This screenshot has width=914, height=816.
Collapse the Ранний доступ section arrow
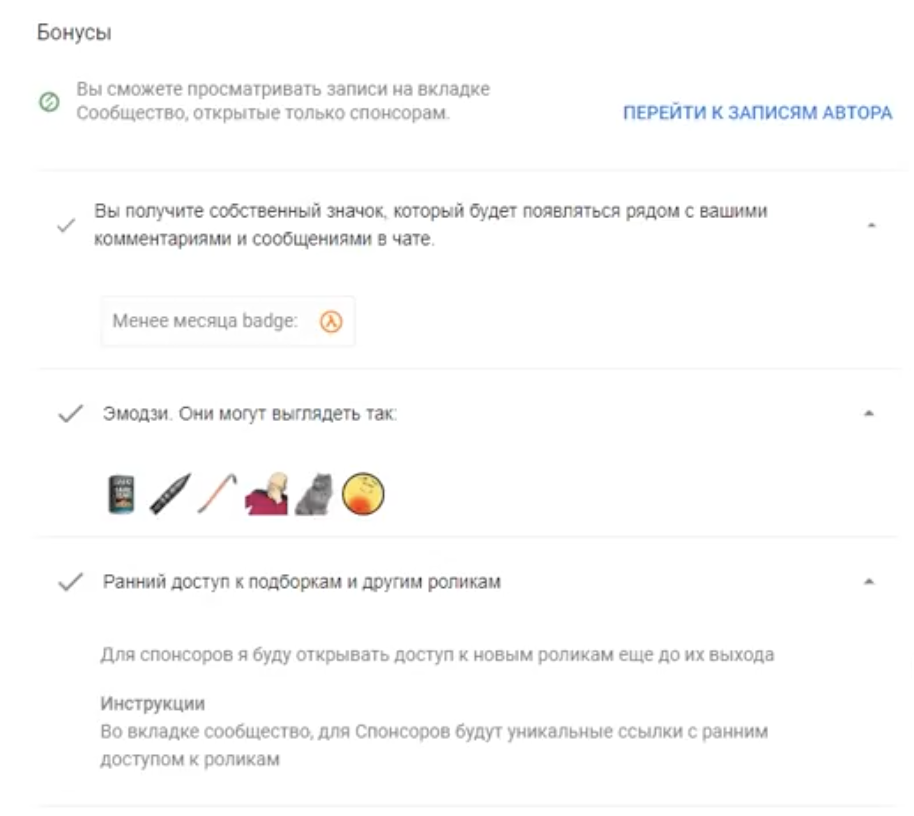coord(869,581)
